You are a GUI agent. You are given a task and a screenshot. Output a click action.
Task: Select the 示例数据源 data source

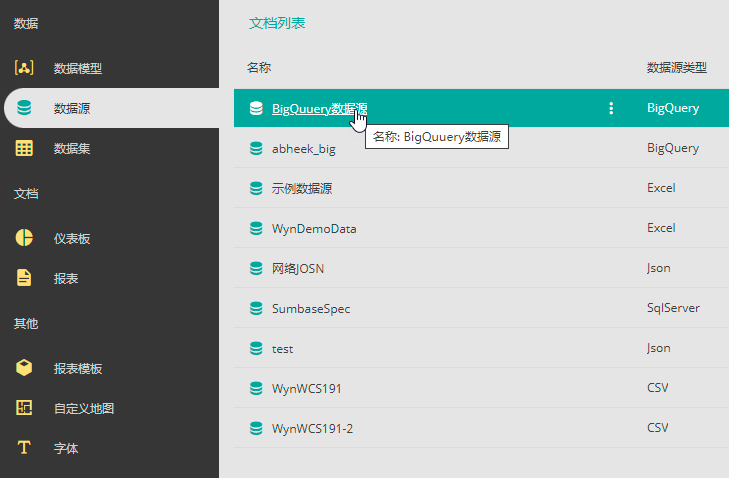pyautogui.click(x=302, y=188)
